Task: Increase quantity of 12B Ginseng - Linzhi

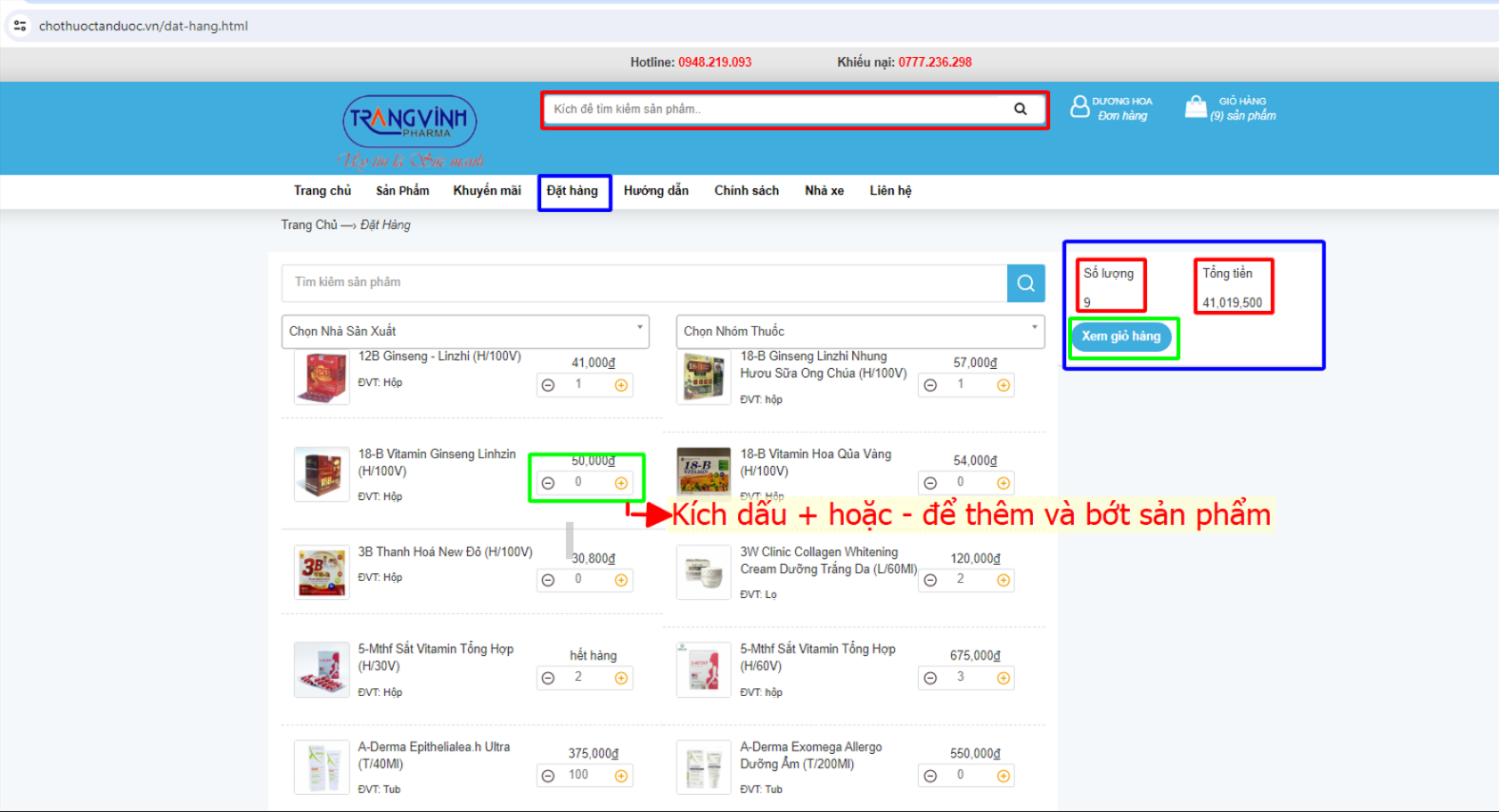Action: pos(621,385)
